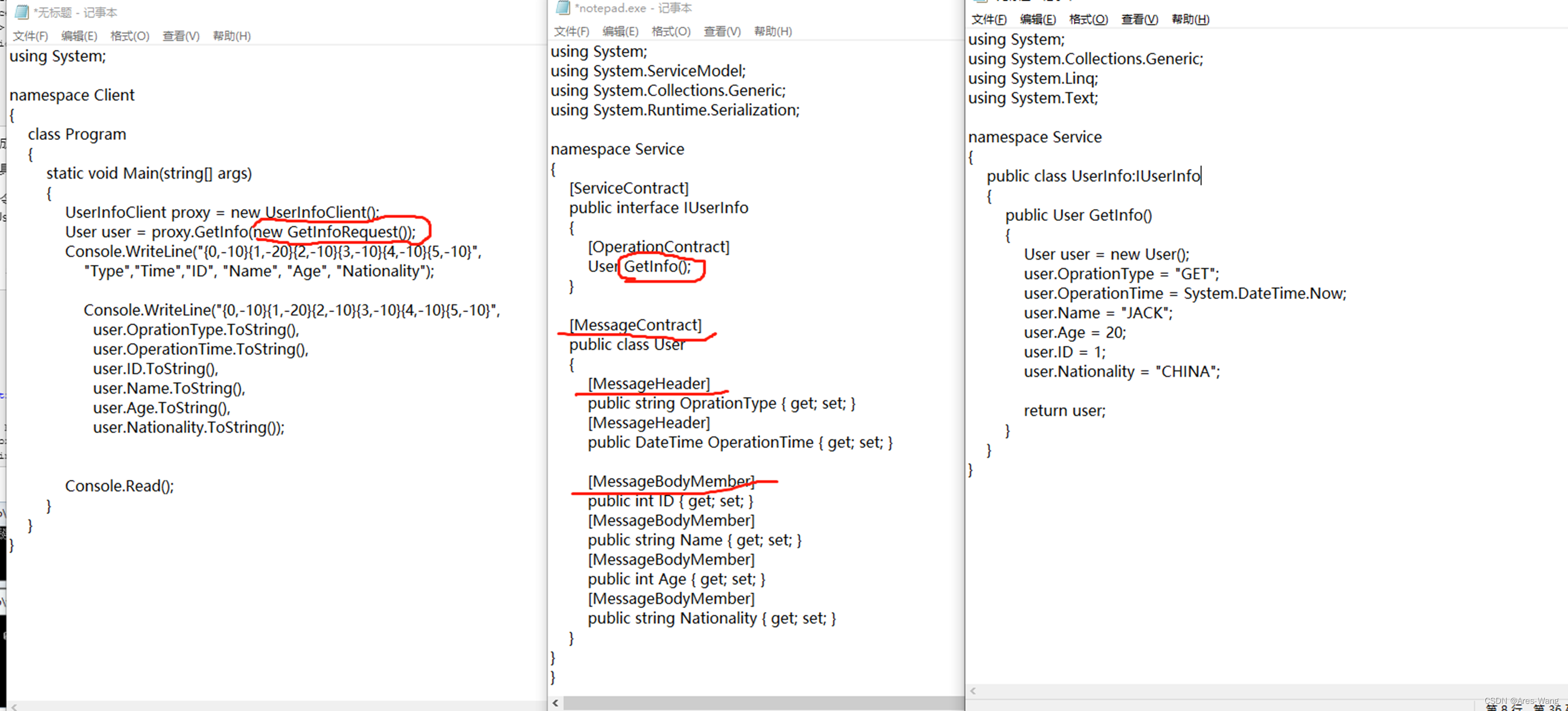Open 查看(V) menu in left Notepad

(x=181, y=36)
